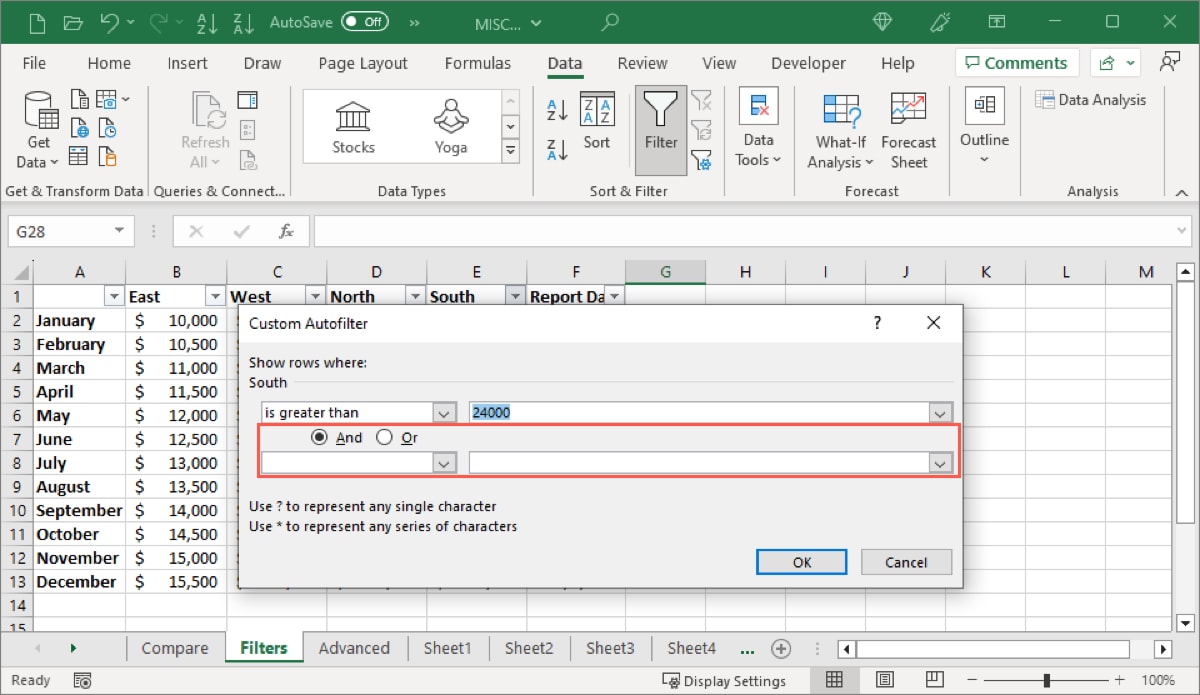Switch to the Formulas ribbon tab
Image resolution: width=1200 pixels, height=695 pixels.
[478, 62]
